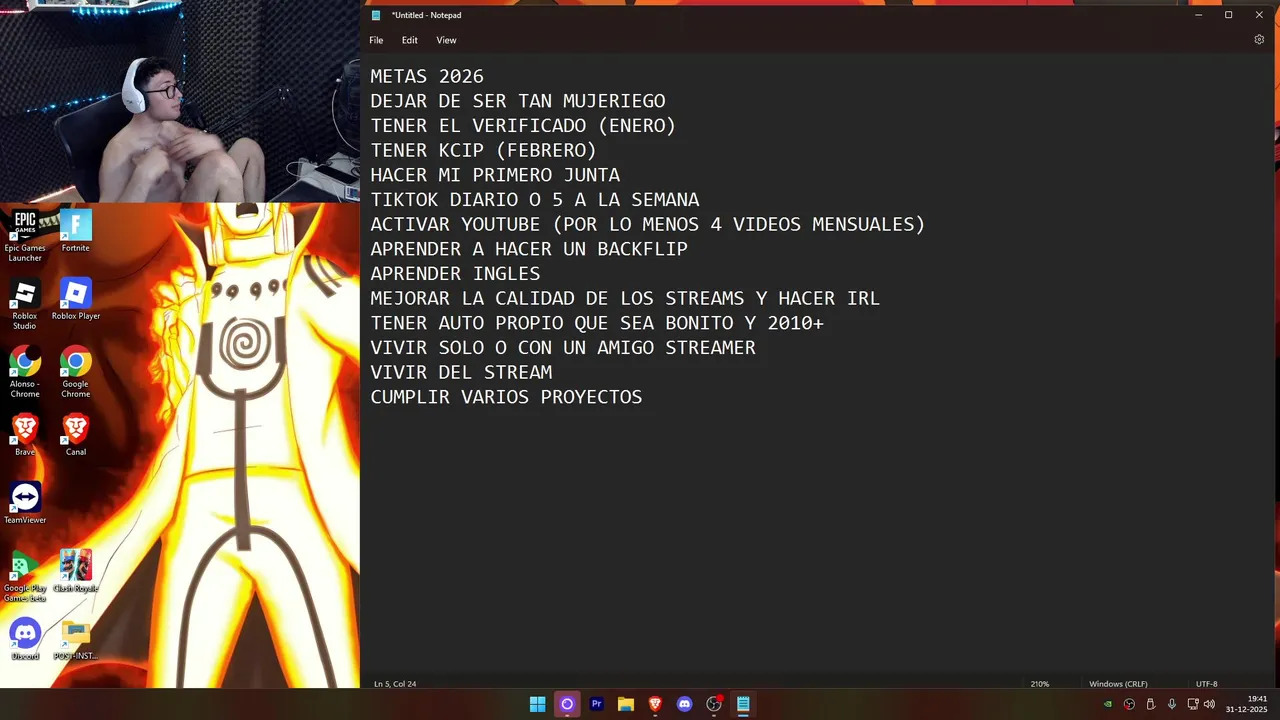Open Discord from the taskbar
This screenshot has height=720, width=1280.
pos(684,704)
